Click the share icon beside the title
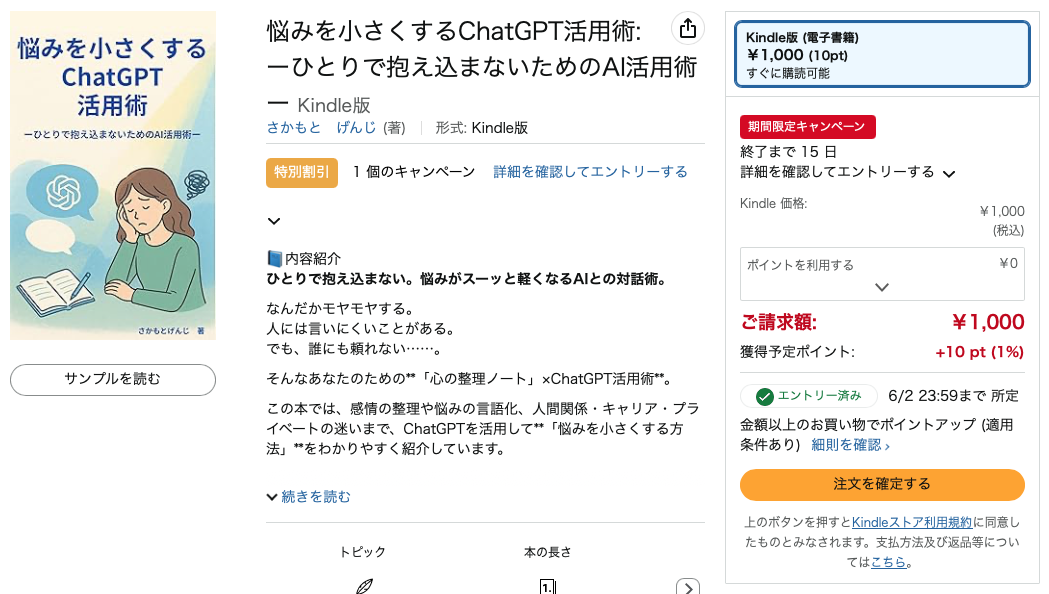This screenshot has width=1049, height=594. pyautogui.click(x=688, y=29)
